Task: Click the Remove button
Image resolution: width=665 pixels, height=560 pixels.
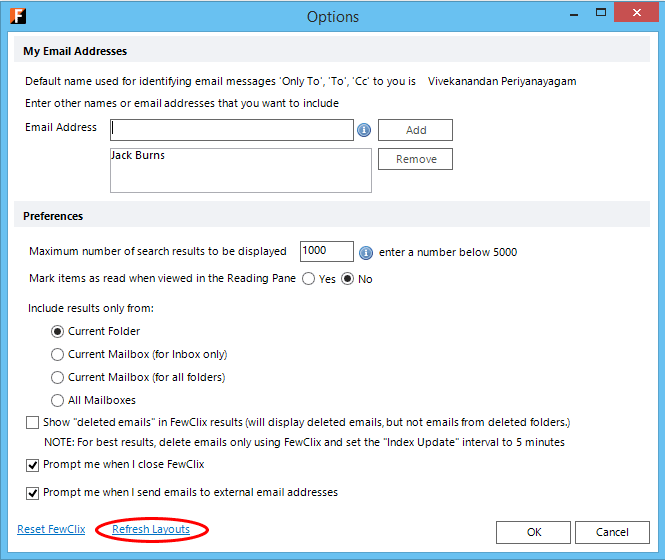Action: coord(415,159)
